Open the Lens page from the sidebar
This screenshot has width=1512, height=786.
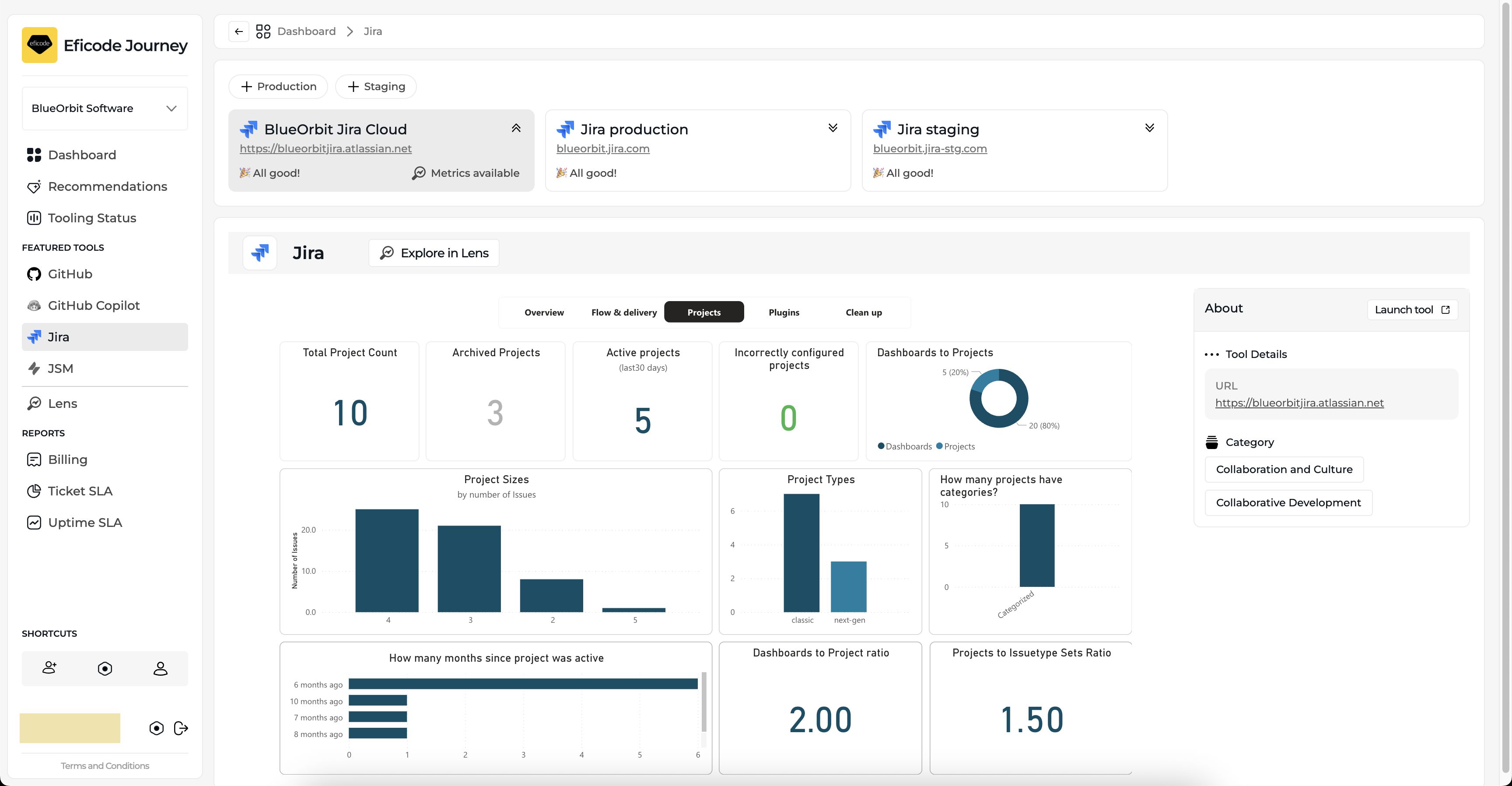point(62,403)
